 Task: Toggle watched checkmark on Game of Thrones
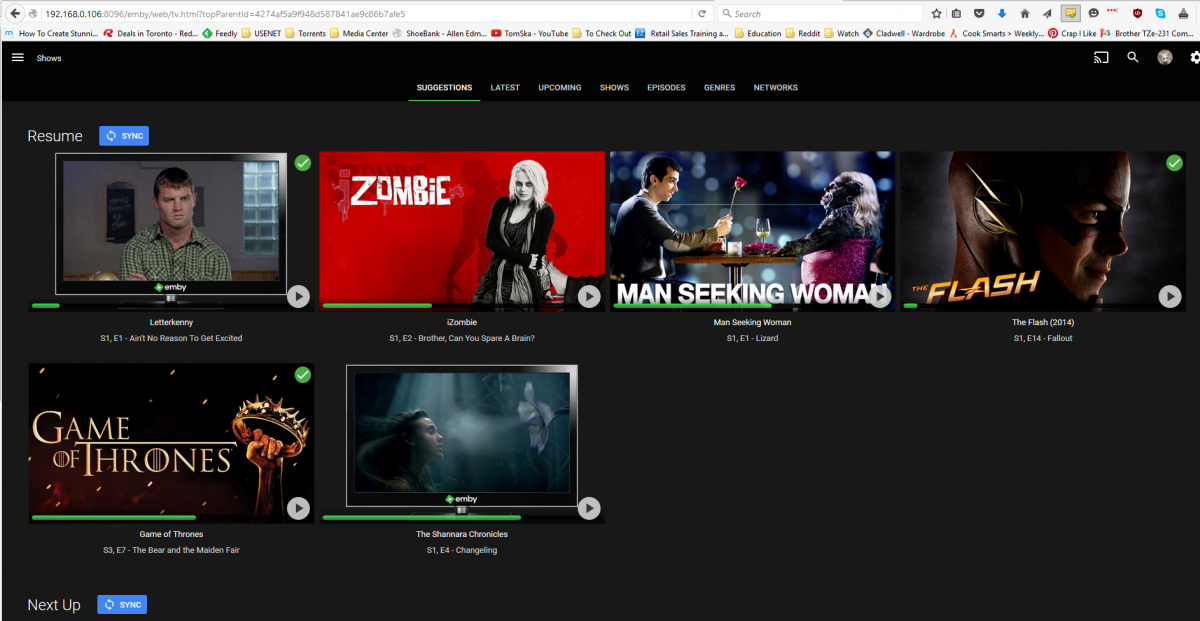click(x=302, y=374)
